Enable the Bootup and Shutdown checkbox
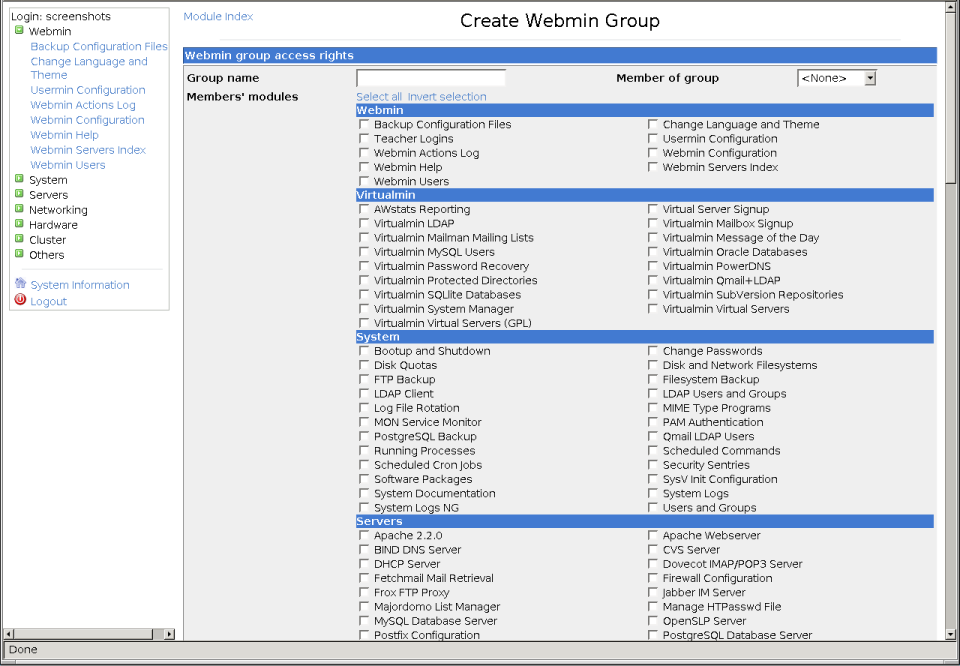The image size is (960, 666). pyautogui.click(x=364, y=351)
